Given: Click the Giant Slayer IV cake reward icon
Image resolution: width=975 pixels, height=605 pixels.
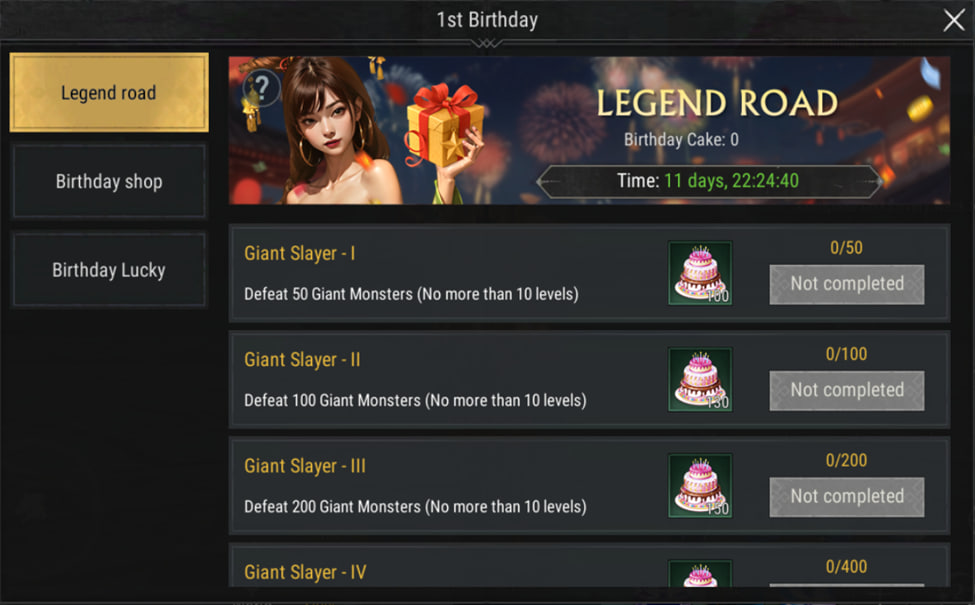Looking at the screenshot, I should (x=700, y=573).
